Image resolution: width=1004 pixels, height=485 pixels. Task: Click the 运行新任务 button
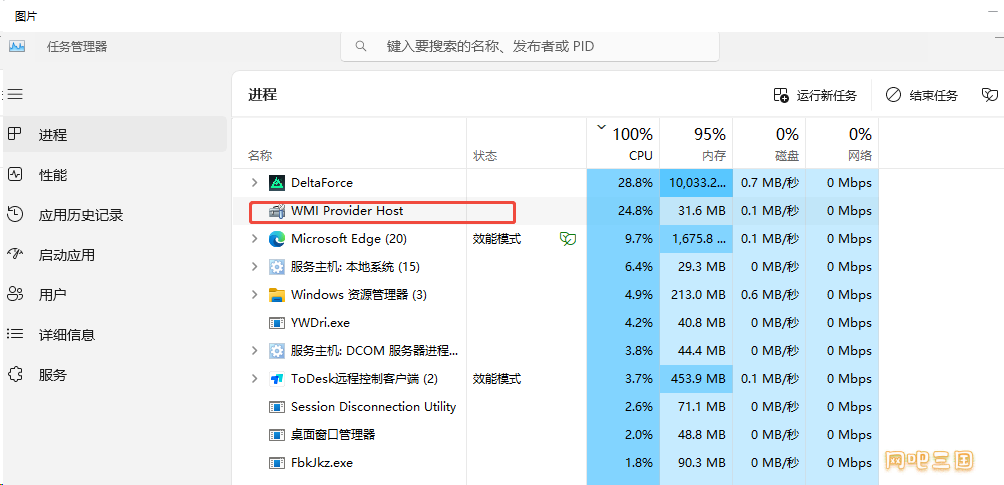click(814, 95)
